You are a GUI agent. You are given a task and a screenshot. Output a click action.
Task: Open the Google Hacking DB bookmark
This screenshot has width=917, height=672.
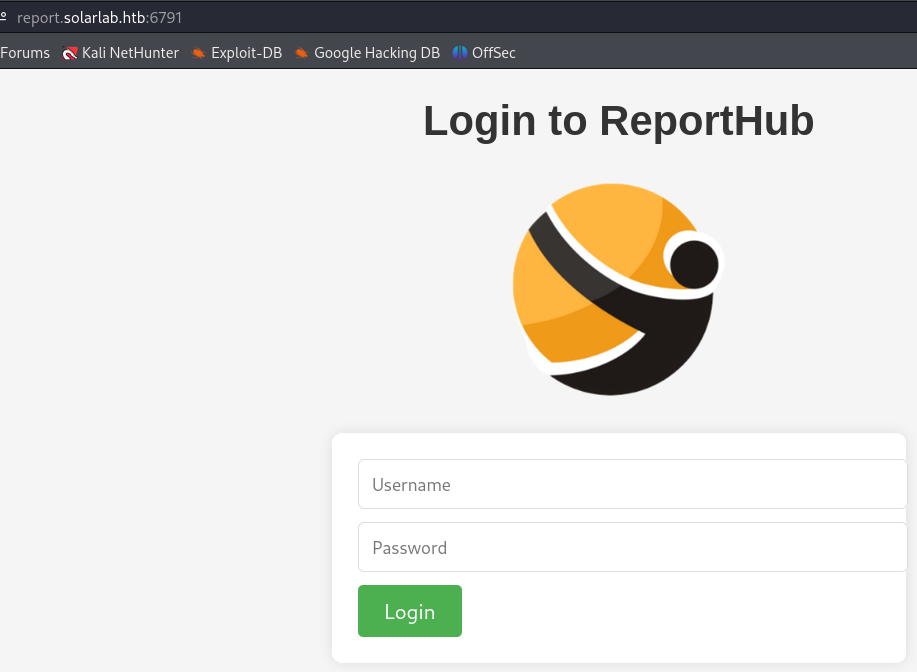[x=367, y=53]
